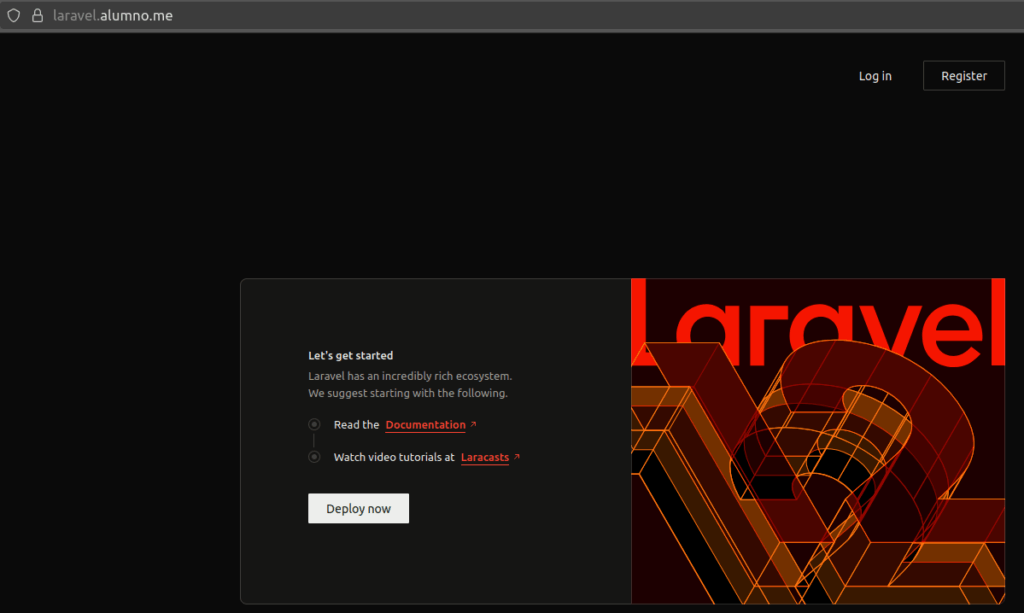Click the bullet icon beside Read the Documentation
The width and height of the screenshot is (1024, 613).
[x=313, y=424]
